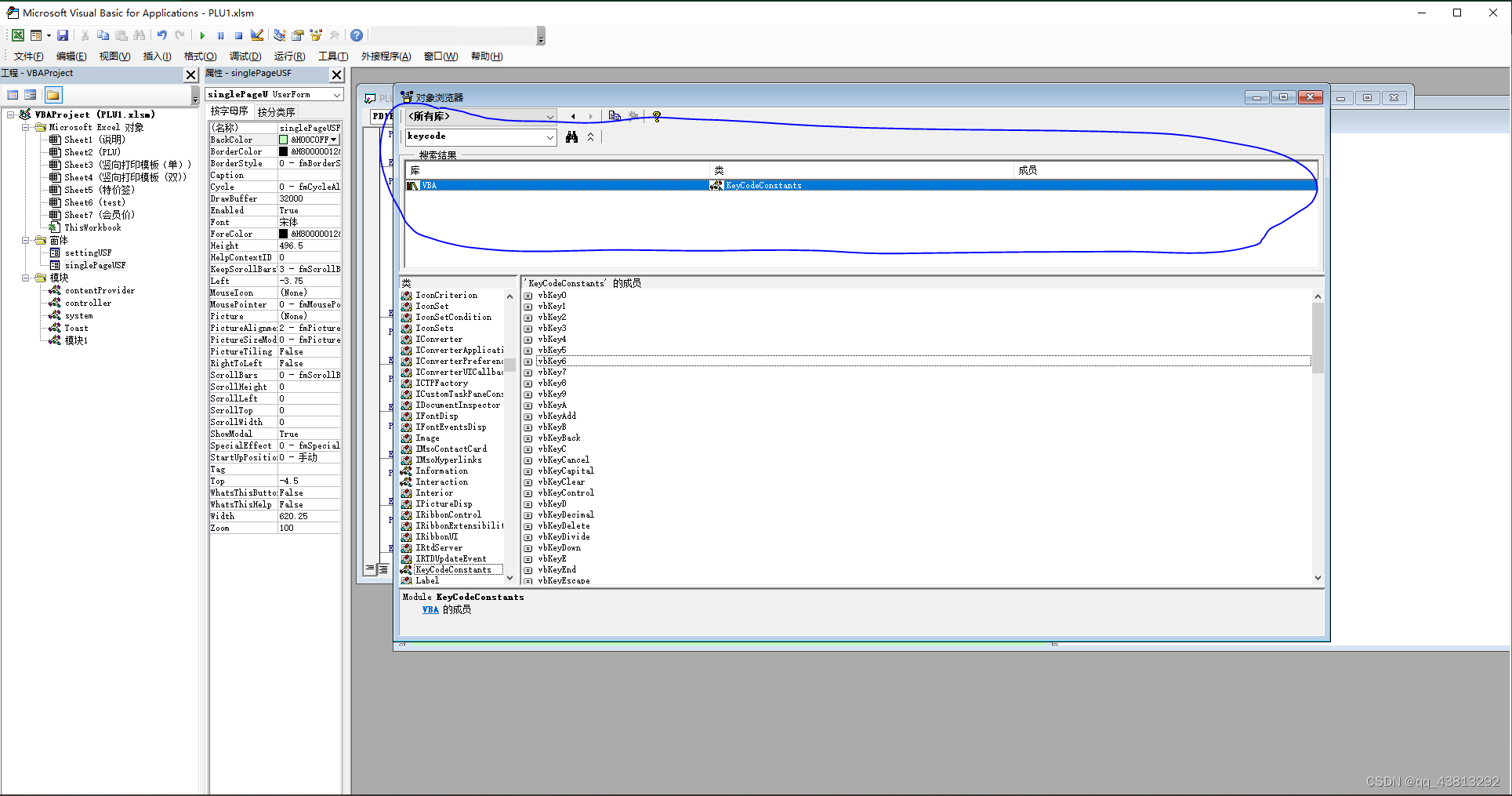The image size is (1512, 796).
Task: Run the macro with the Run toolbar icon
Action: click(x=202, y=35)
